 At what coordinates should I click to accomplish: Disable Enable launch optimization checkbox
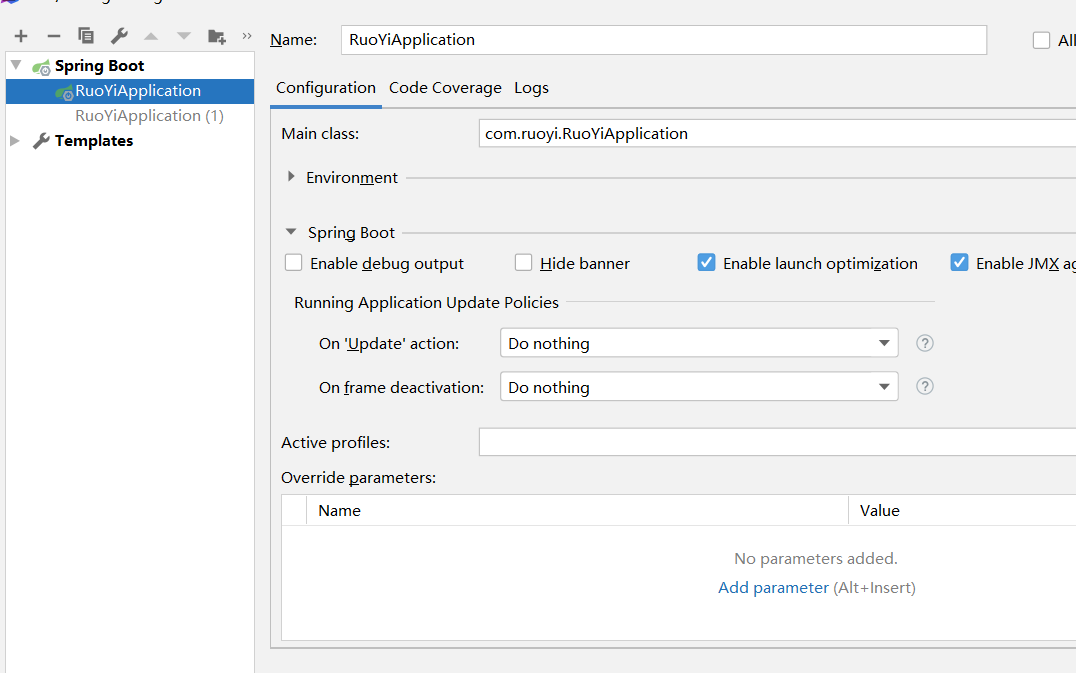[x=707, y=263]
